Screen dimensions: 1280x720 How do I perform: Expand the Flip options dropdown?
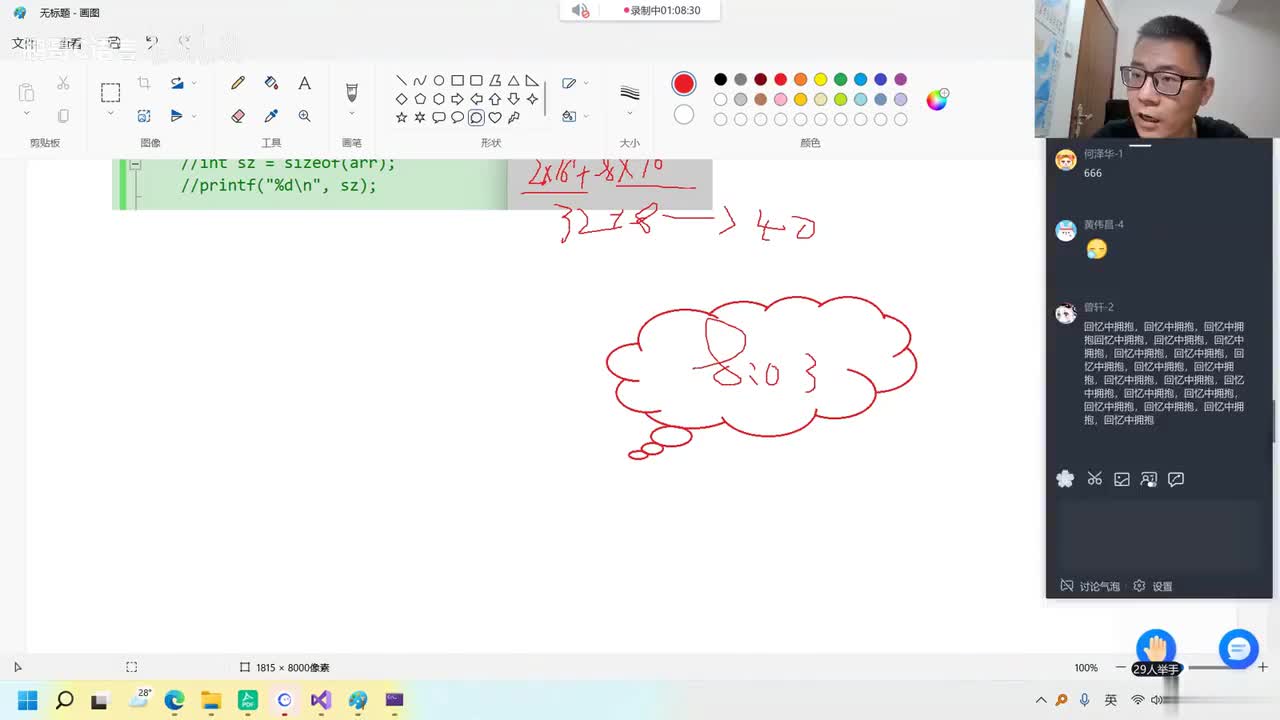click(194, 116)
